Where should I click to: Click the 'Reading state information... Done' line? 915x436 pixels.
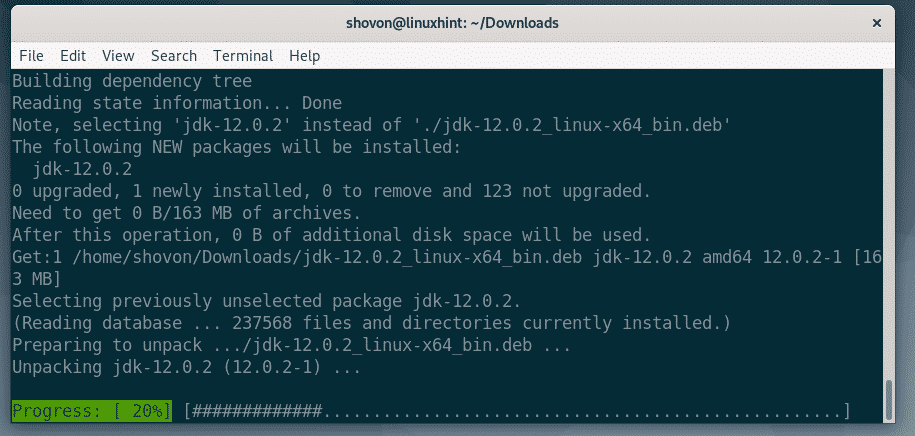[x=177, y=102]
